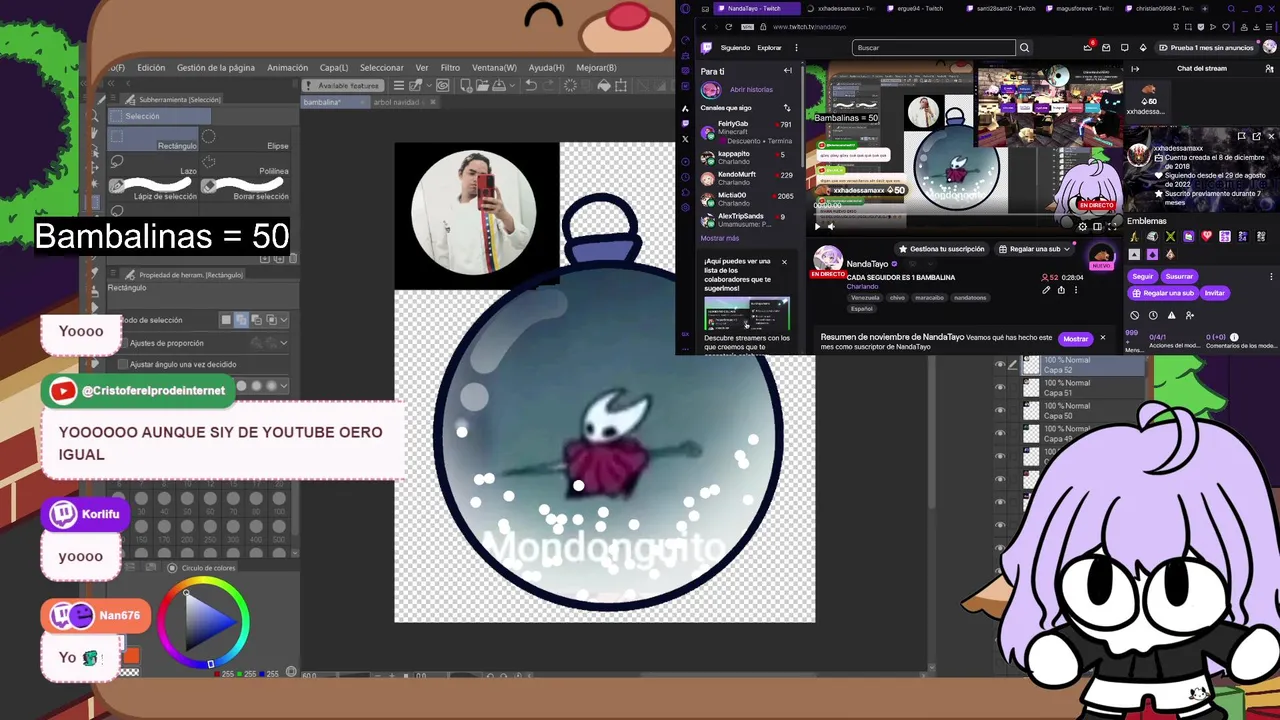Open the Ventana(W) menu
This screenshot has height=720, width=1280.
(x=494, y=68)
